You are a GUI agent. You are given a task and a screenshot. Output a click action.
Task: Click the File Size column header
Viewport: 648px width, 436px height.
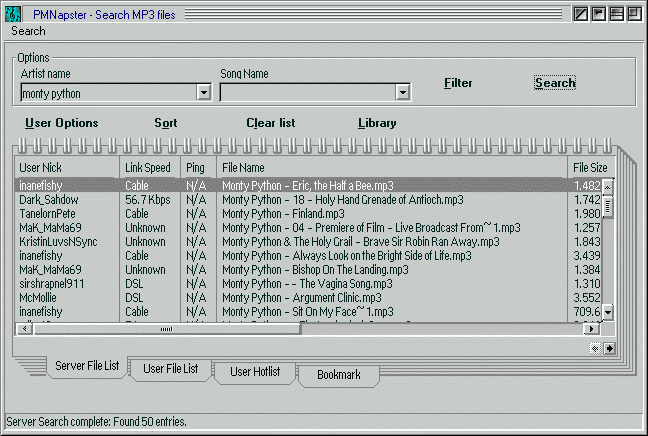591,167
